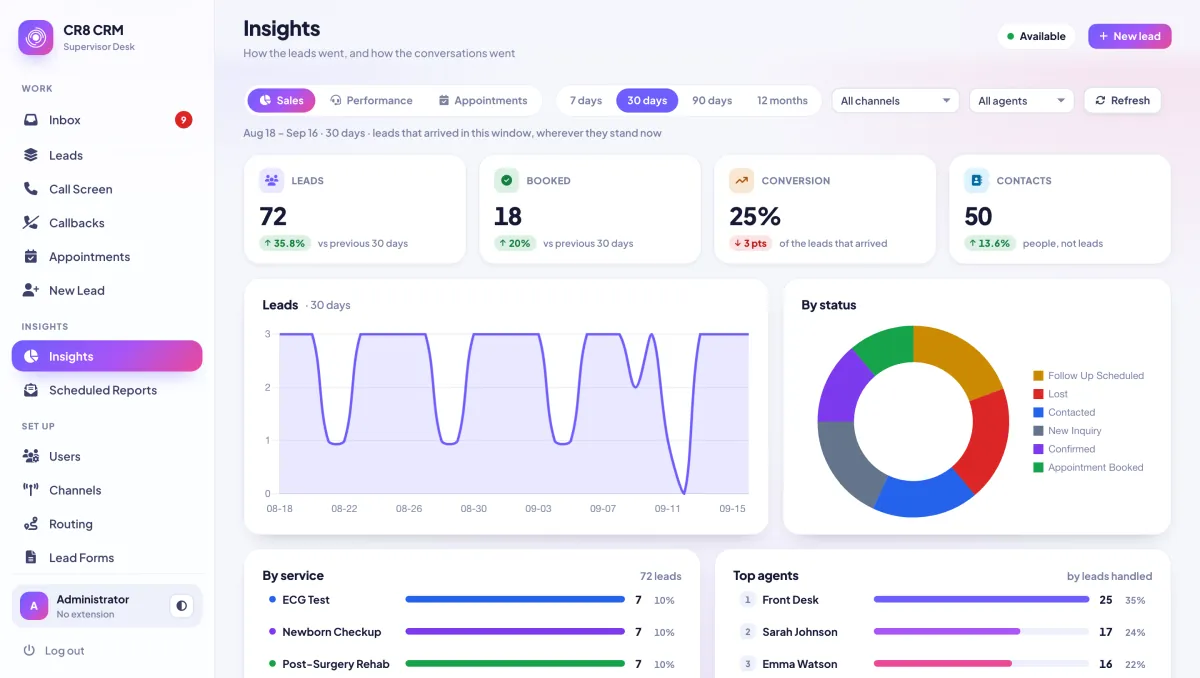Image resolution: width=1200 pixels, height=678 pixels.
Task: Click the '35.8%' leads change badge
Action: pos(285,243)
